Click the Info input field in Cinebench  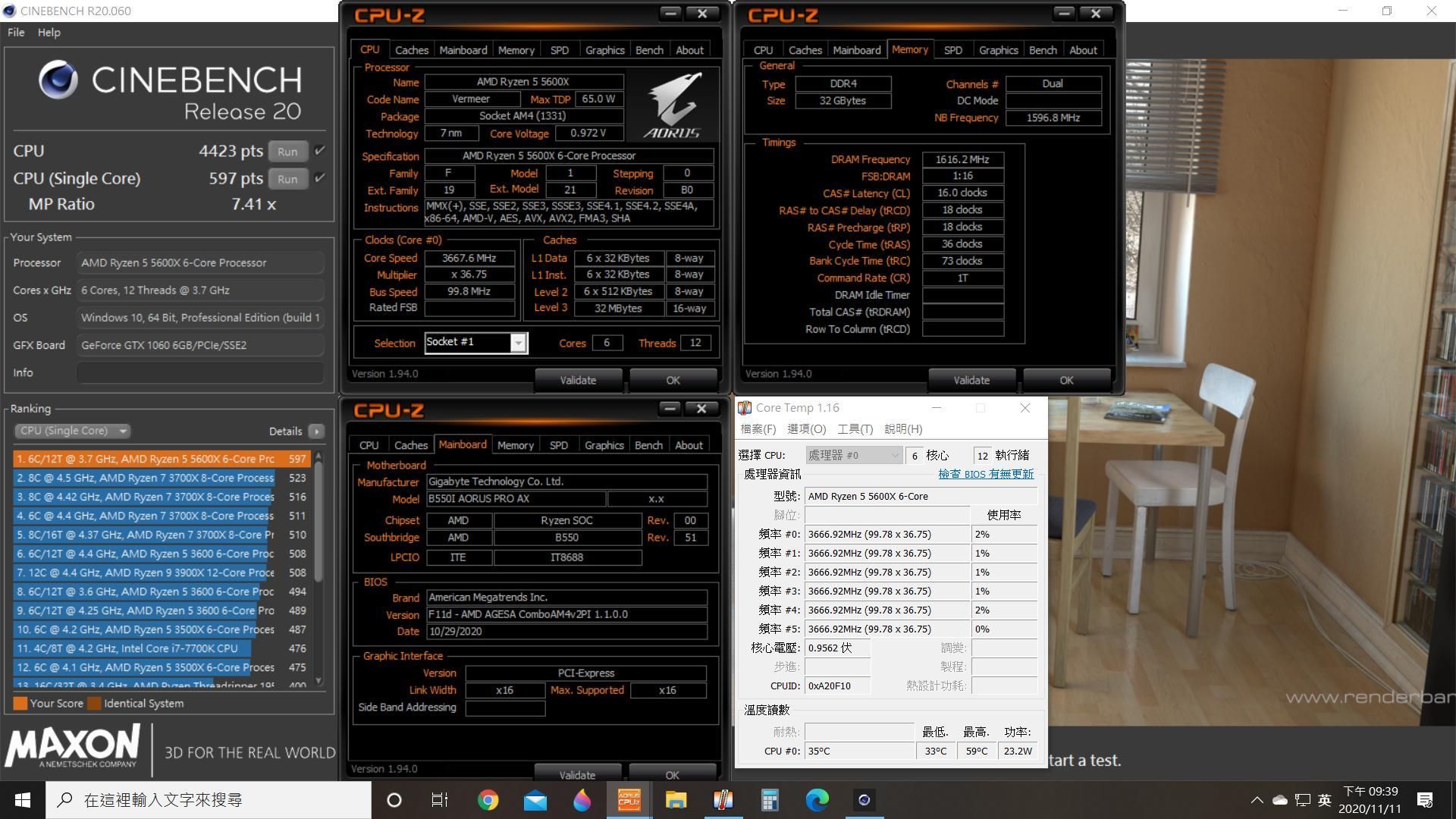[x=200, y=372]
